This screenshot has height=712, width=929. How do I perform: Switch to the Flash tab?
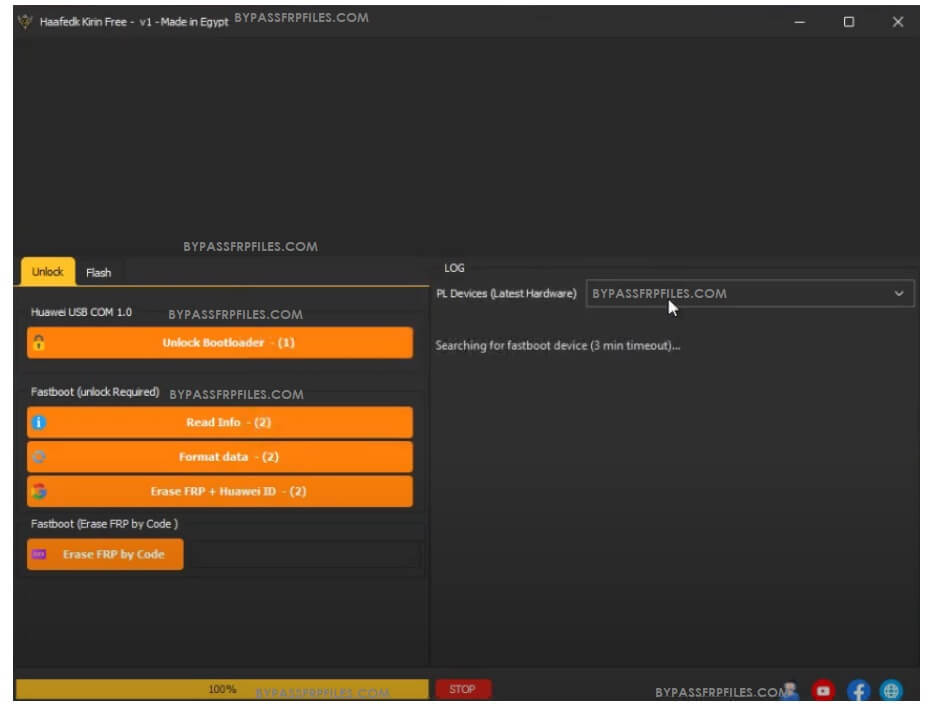(x=99, y=271)
